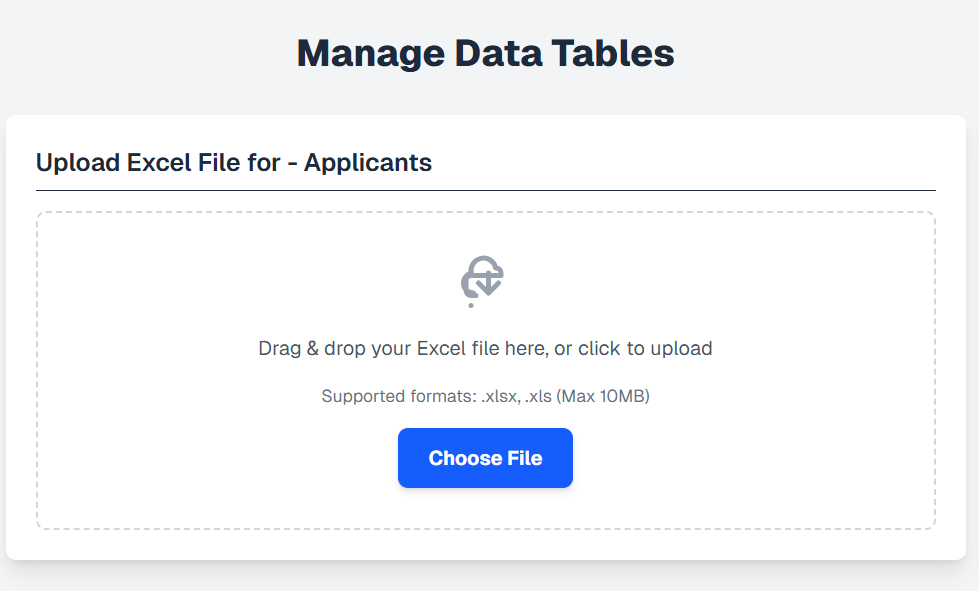Select the 'Upload Excel File for - Applicants' title
The width and height of the screenshot is (979, 591).
[234, 162]
